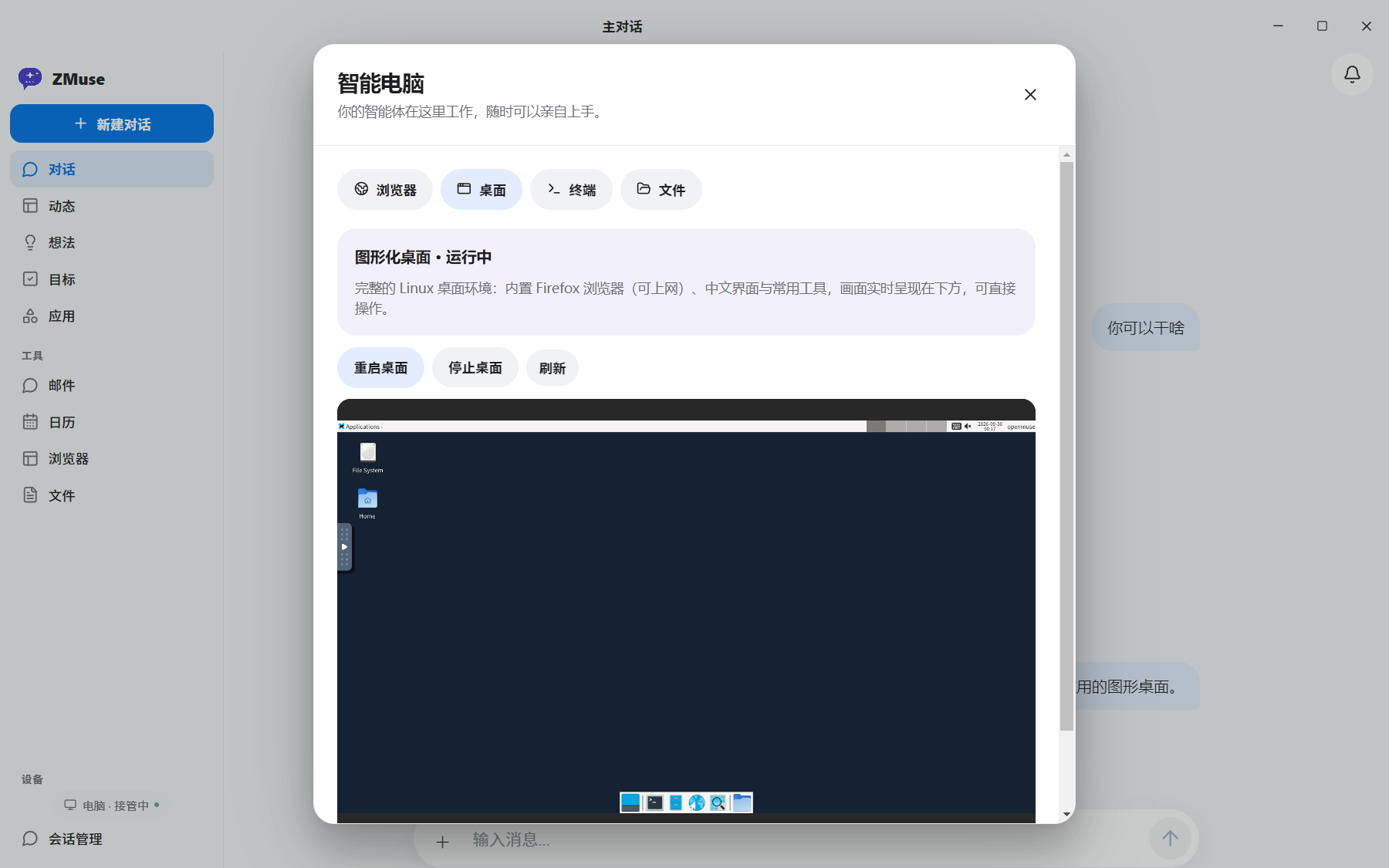1389x868 pixels.
Task: Open 动态 in the sidebar
Action: [x=112, y=206]
